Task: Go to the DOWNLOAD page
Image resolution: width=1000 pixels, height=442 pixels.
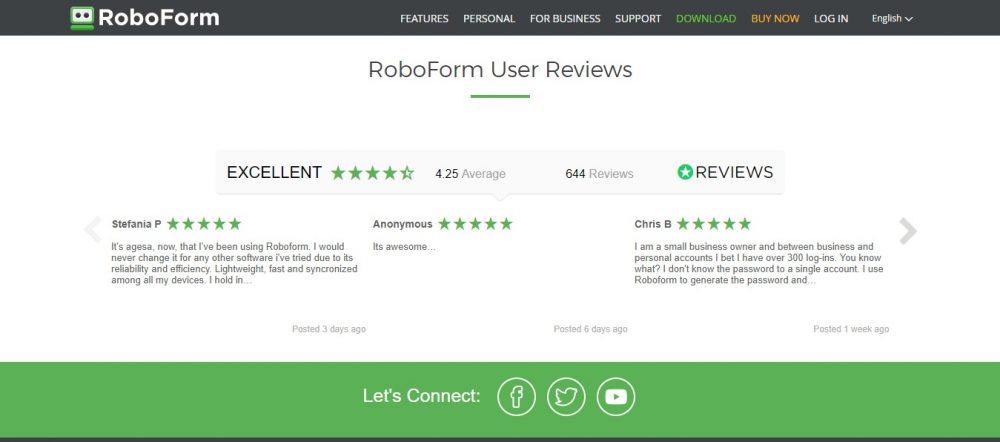Action: pos(706,18)
